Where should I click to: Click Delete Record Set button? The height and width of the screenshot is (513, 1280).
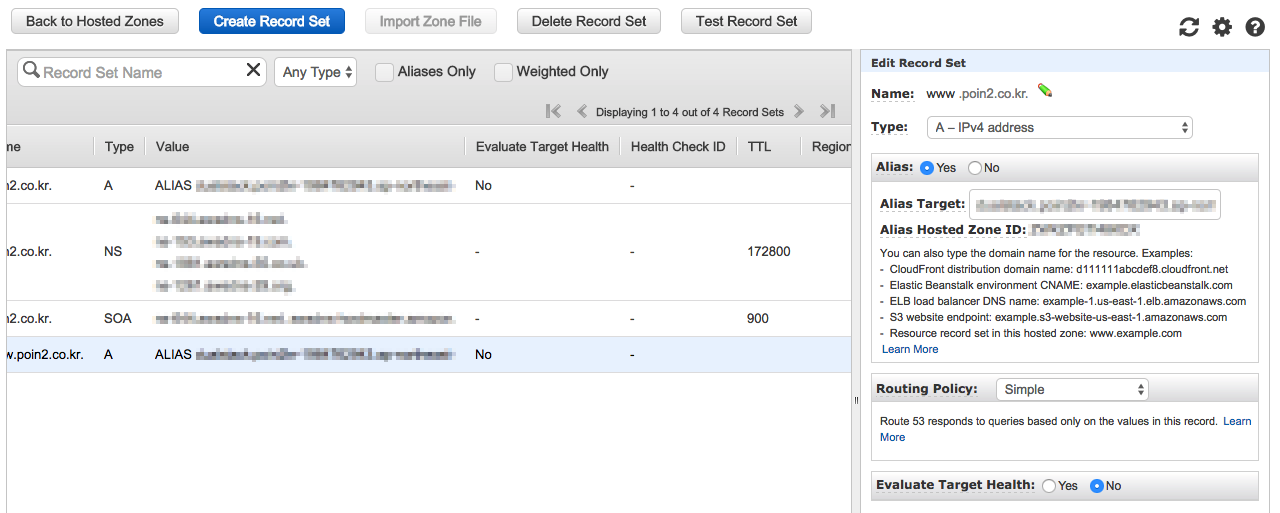(x=589, y=21)
